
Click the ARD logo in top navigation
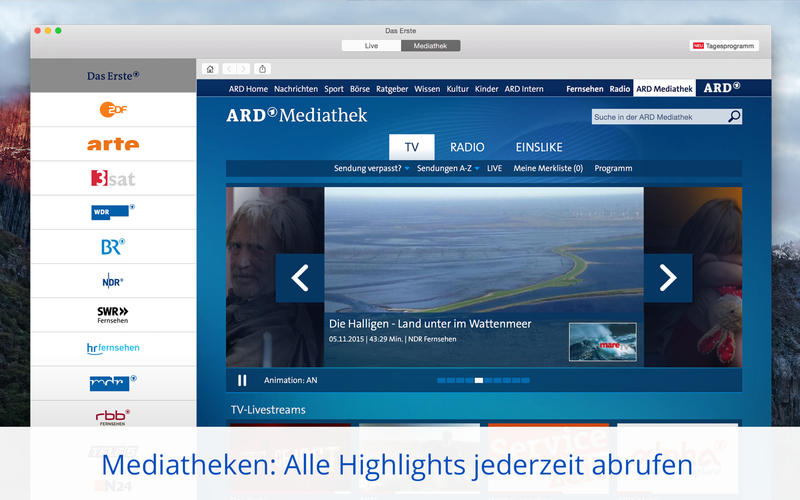[x=721, y=88]
